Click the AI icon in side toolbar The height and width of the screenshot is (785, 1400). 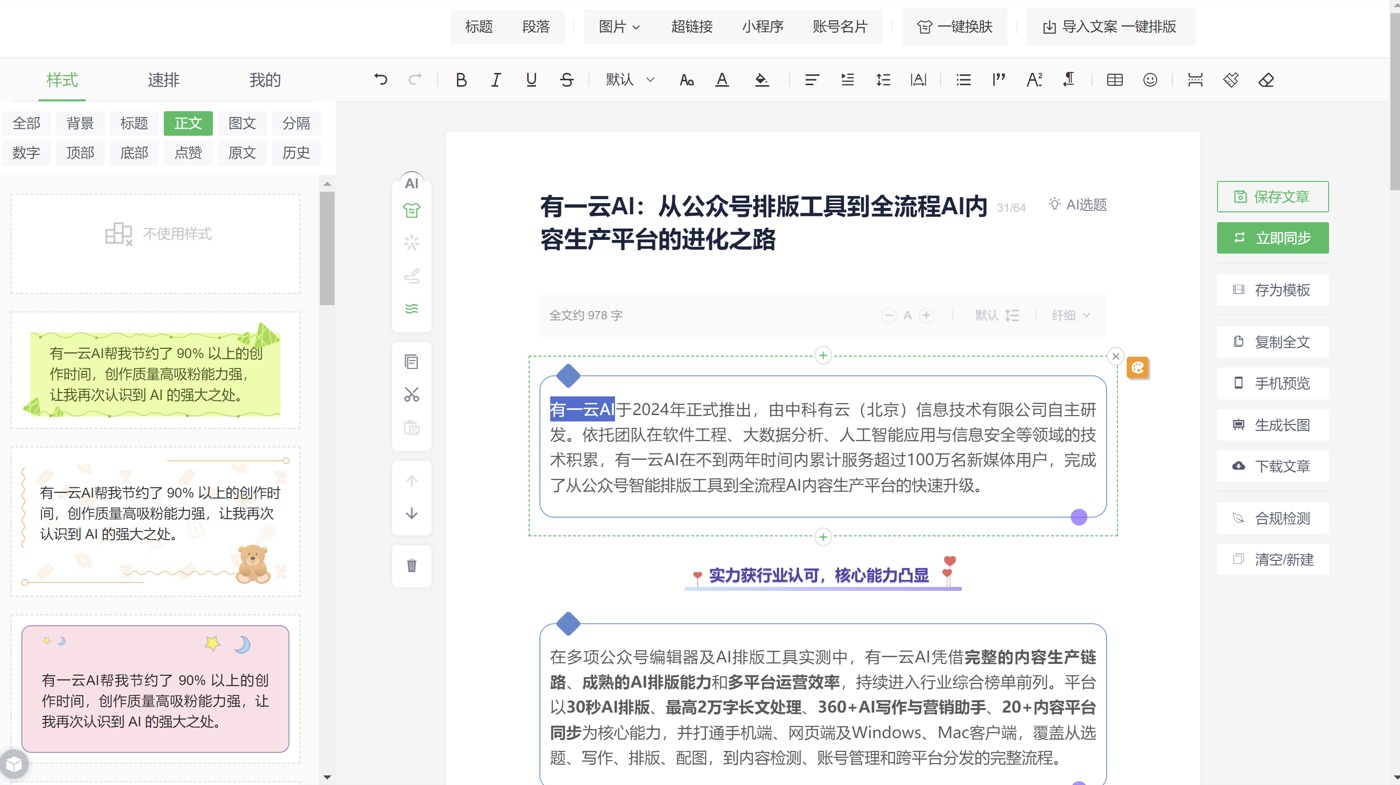[411, 183]
